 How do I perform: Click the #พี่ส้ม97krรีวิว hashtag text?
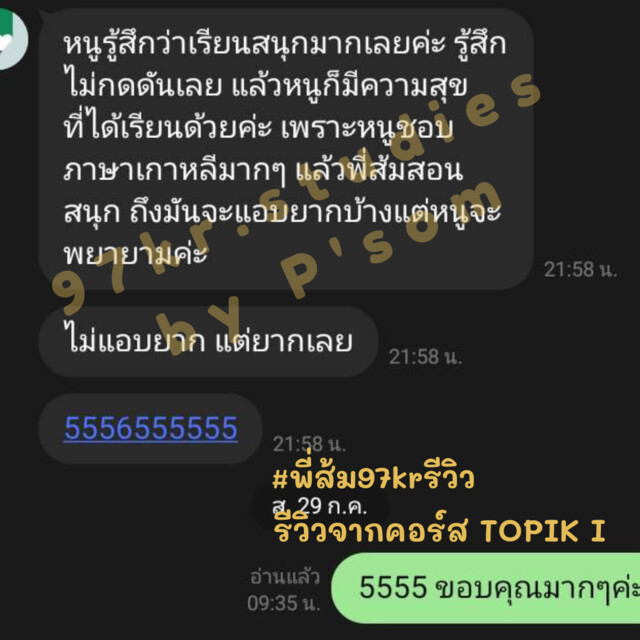tap(373, 478)
